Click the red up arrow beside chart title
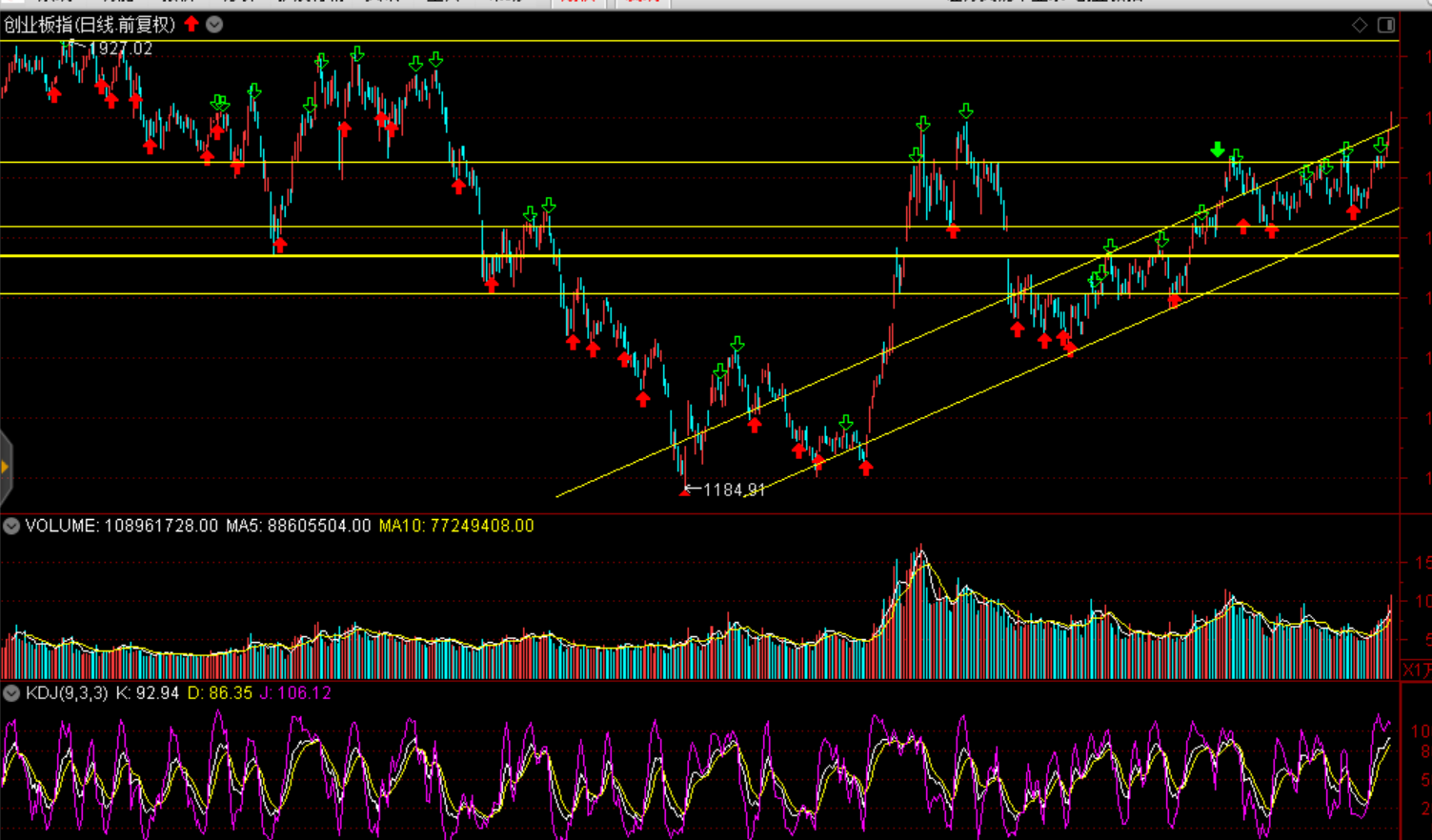Screen dimensions: 1432x840 [x=192, y=24]
